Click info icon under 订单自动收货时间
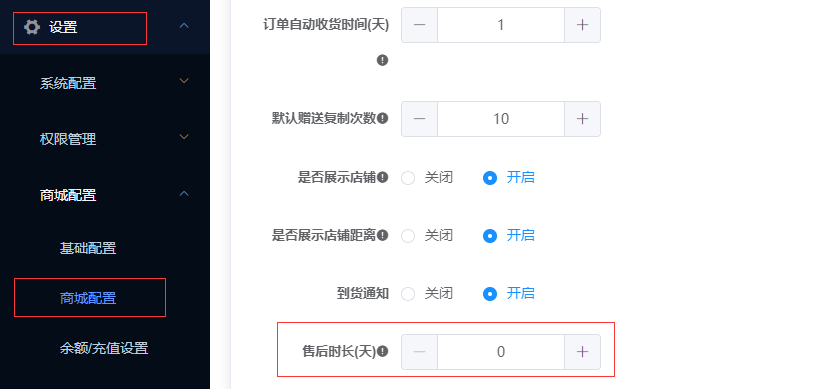Image resolution: width=833 pixels, height=389 pixels. point(382,60)
